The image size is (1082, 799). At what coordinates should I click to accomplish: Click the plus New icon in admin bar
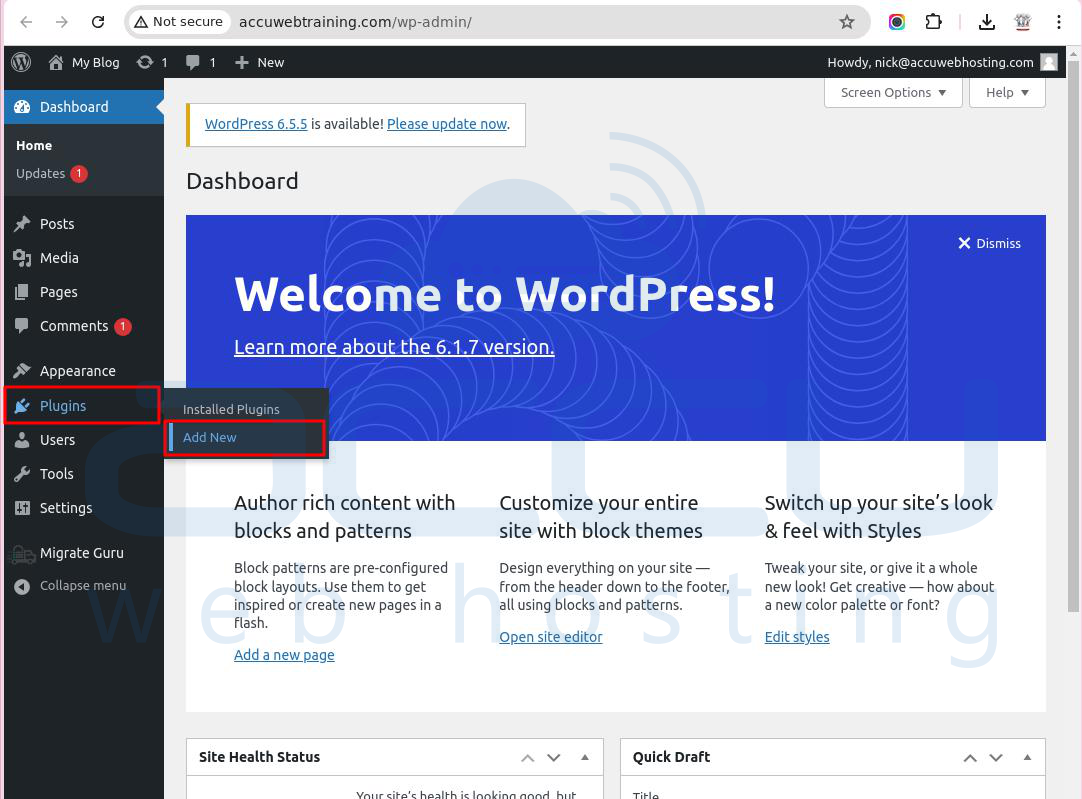[242, 62]
